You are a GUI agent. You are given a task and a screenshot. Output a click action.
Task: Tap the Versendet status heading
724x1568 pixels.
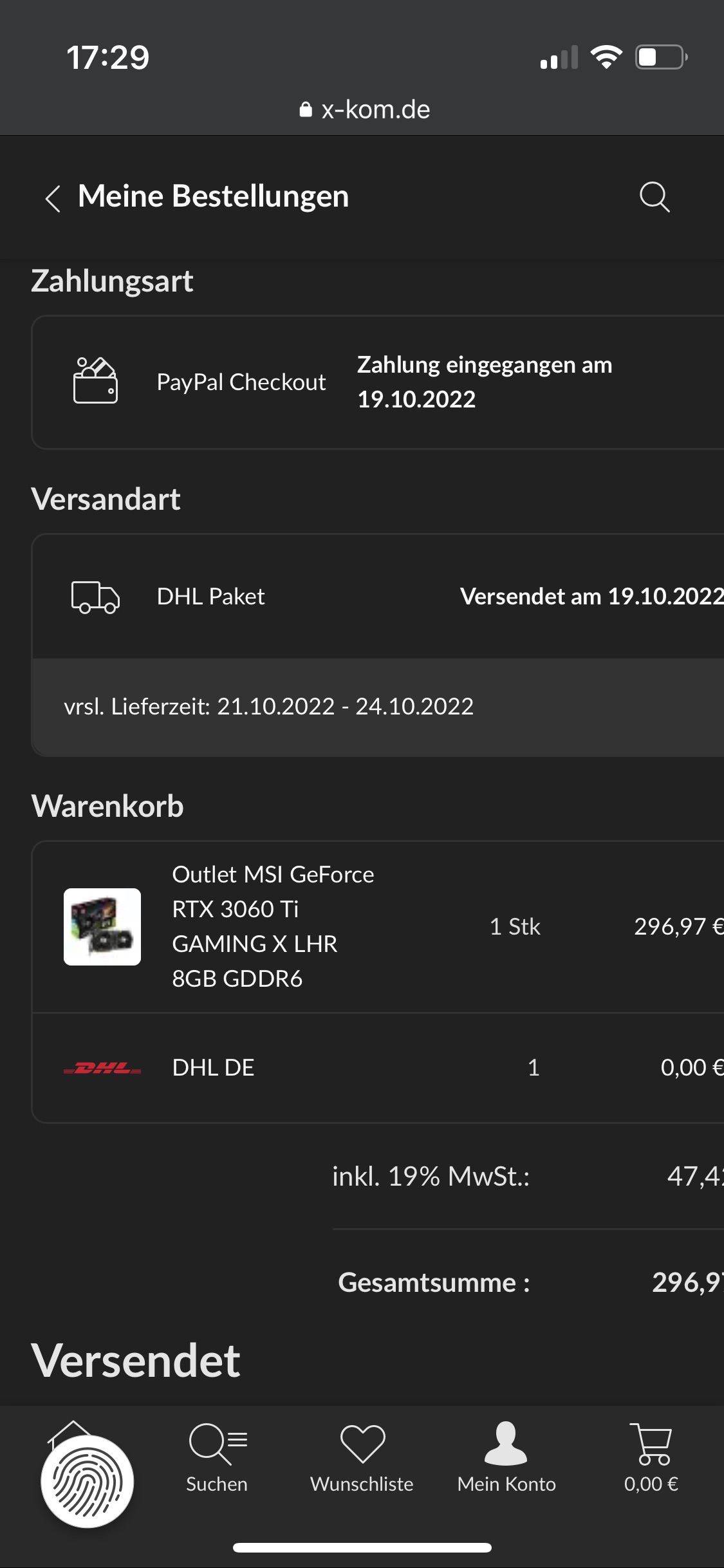[136, 1361]
